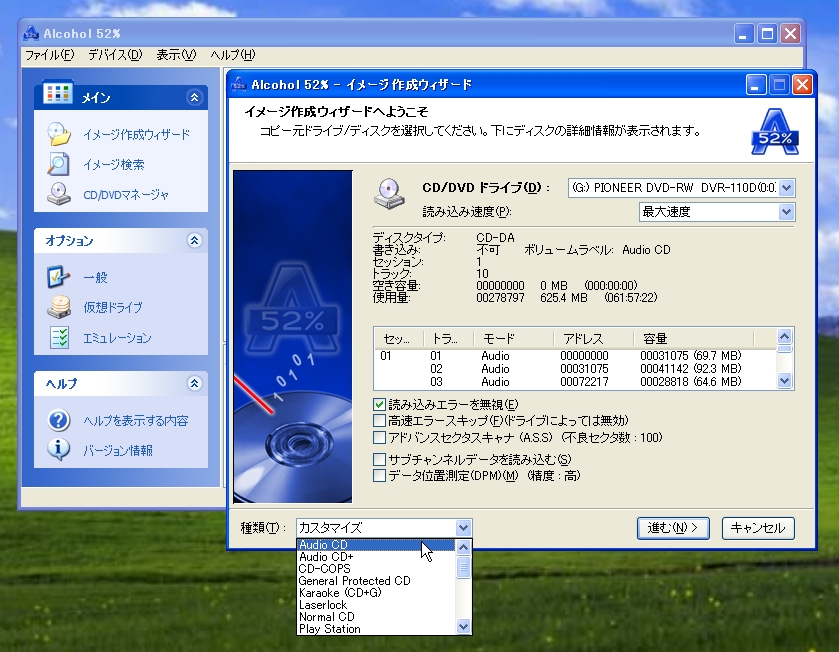This screenshot has height=652, width=839.
Task: Open 一般 options link
Action: point(95,278)
